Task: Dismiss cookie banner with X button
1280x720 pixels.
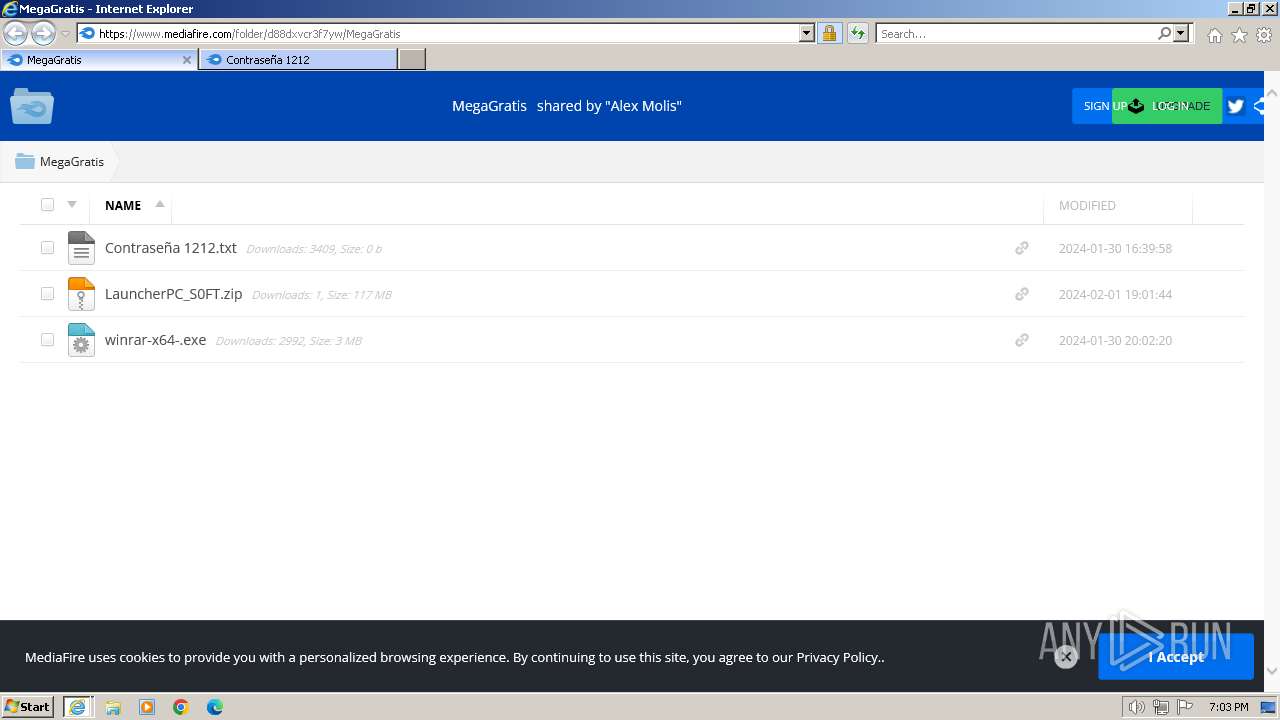Action: (x=1066, y=657)
